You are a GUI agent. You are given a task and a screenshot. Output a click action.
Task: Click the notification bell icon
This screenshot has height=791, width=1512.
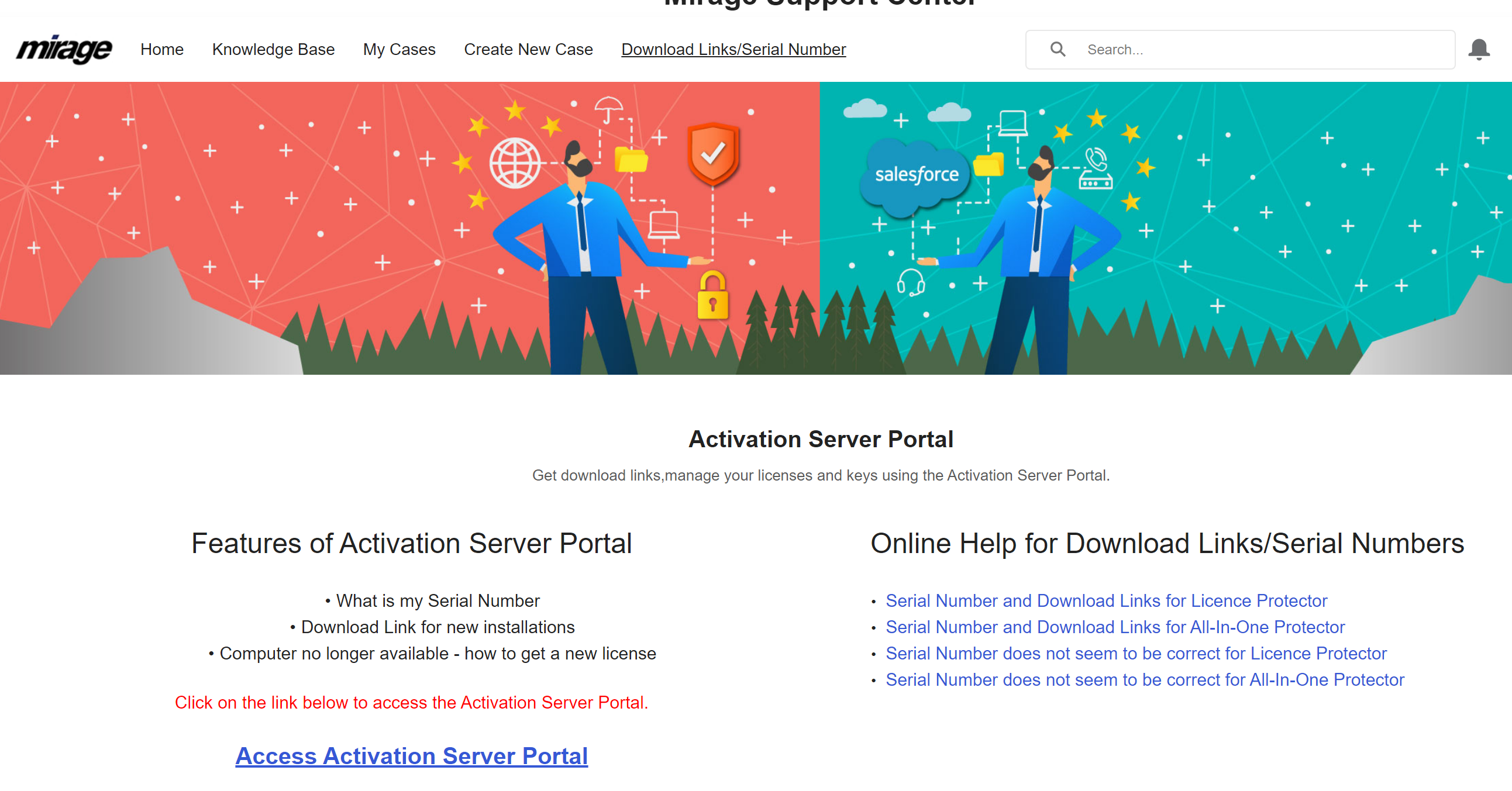click(x=1479, y=49)
